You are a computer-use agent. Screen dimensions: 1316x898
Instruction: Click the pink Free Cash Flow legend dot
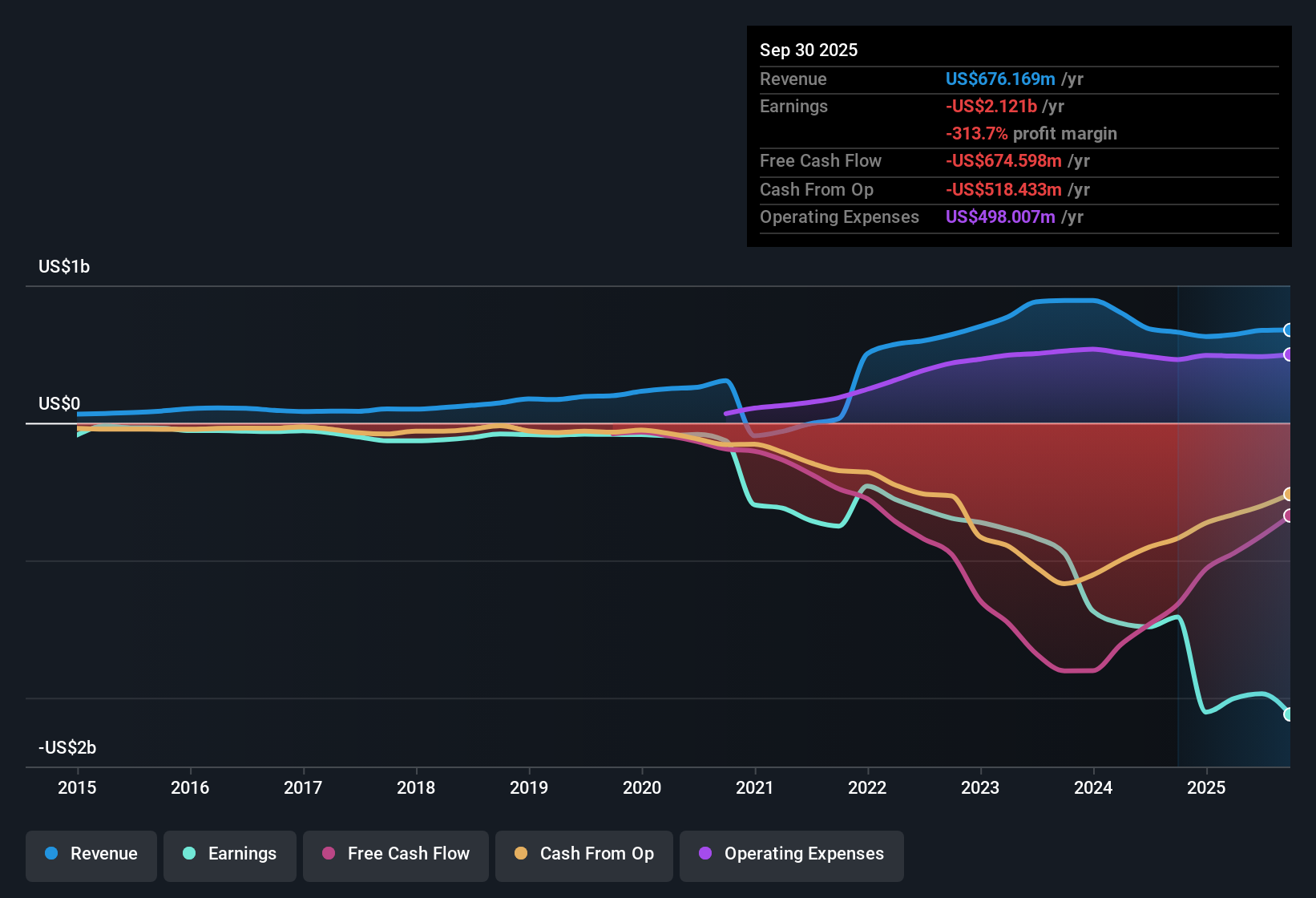click(327, 854)
